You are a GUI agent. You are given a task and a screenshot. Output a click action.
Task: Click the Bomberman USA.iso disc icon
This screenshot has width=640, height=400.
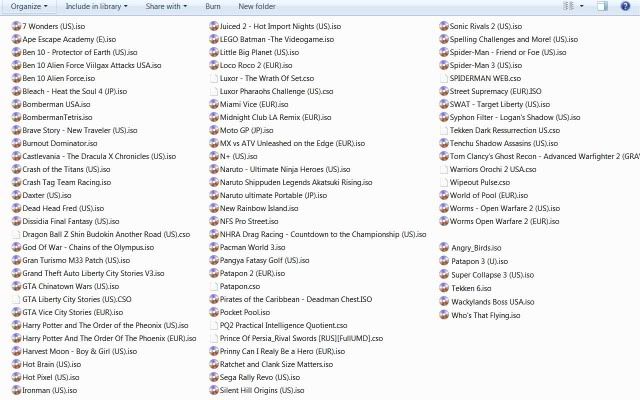click(x=16, y=104)
